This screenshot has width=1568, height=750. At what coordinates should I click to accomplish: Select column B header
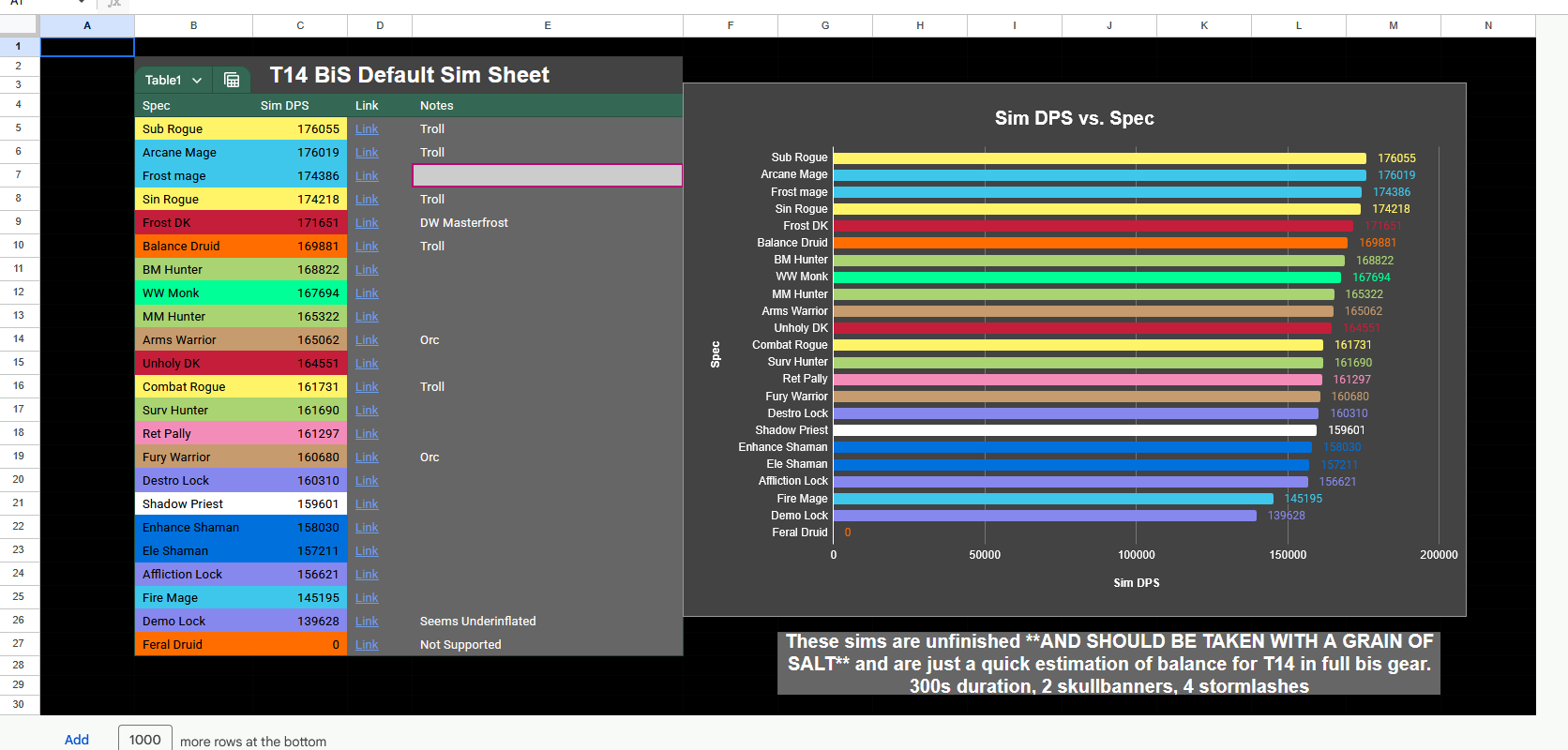tap(194, 25)
